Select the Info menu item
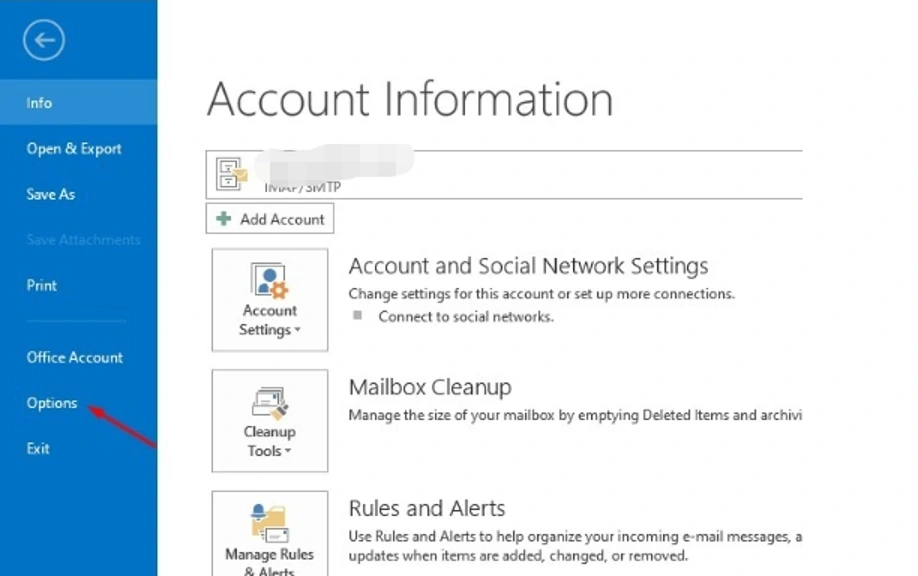 pos(78,102)
